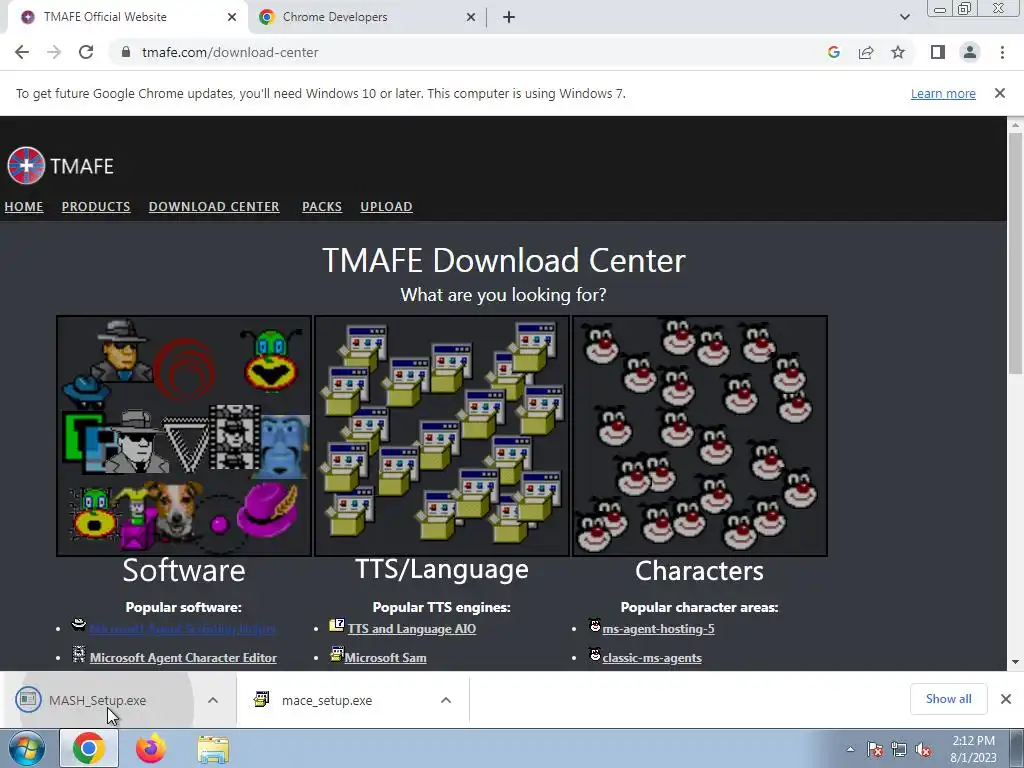Open classic-ms-agents link
1024x768 pixels.
point(652,658)
